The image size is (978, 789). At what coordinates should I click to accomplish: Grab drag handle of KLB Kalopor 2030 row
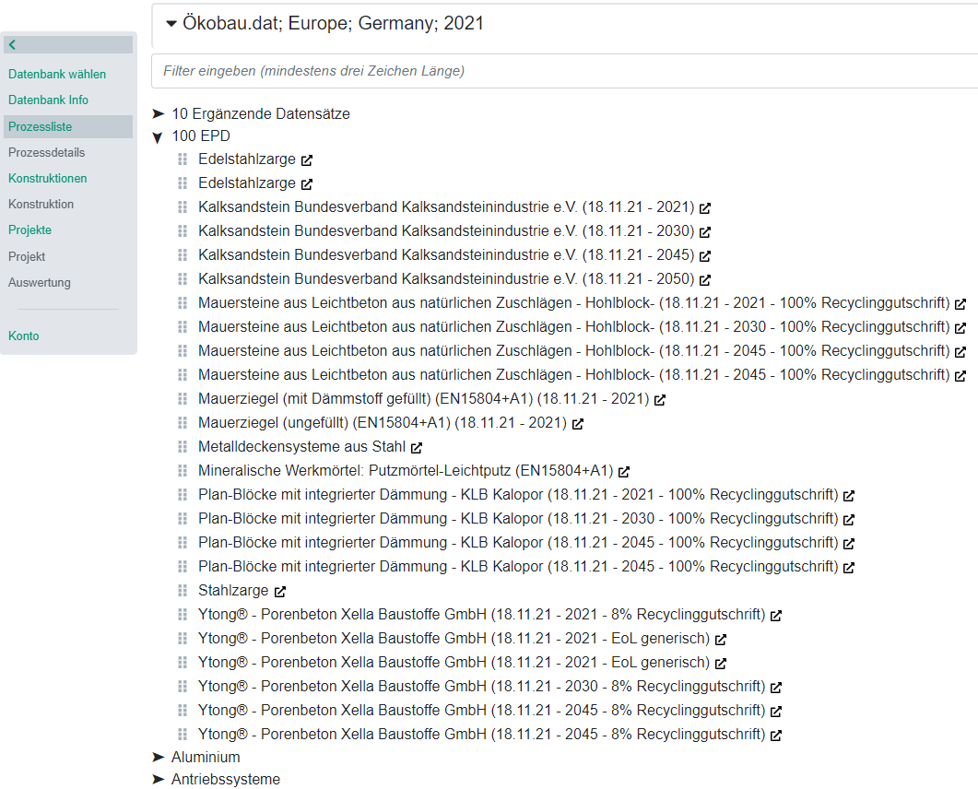tap(182, 518)
